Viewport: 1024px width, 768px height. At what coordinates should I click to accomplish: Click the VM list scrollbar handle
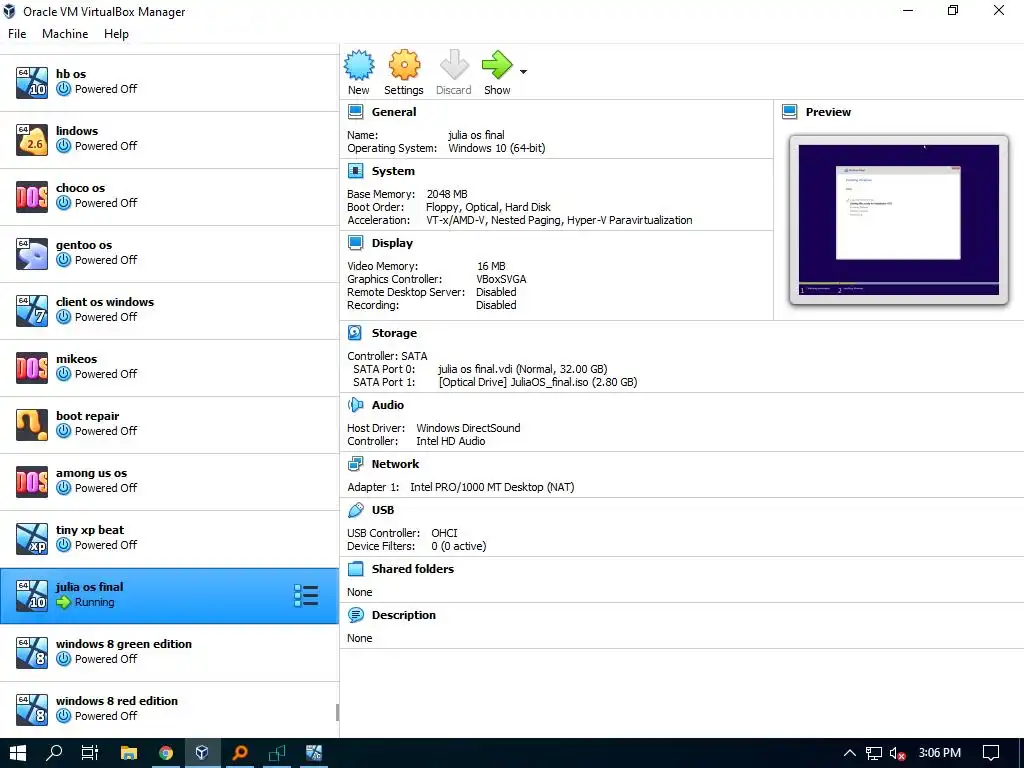coord(337,712)
